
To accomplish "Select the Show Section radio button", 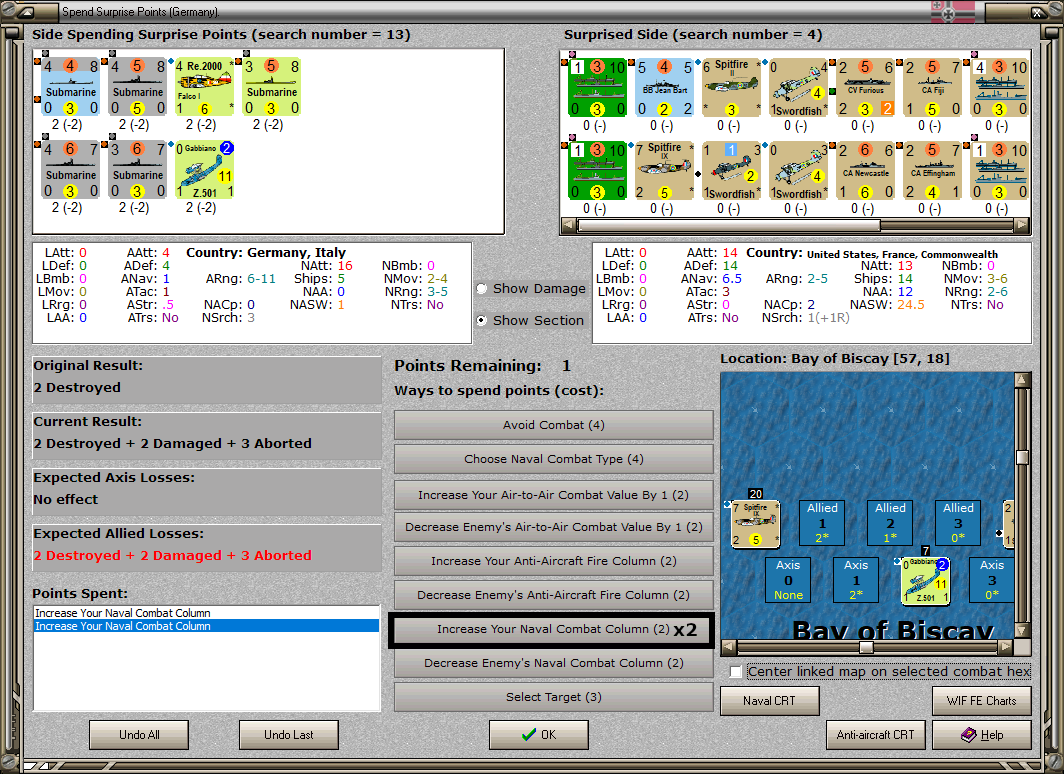I will click(482, 320).
